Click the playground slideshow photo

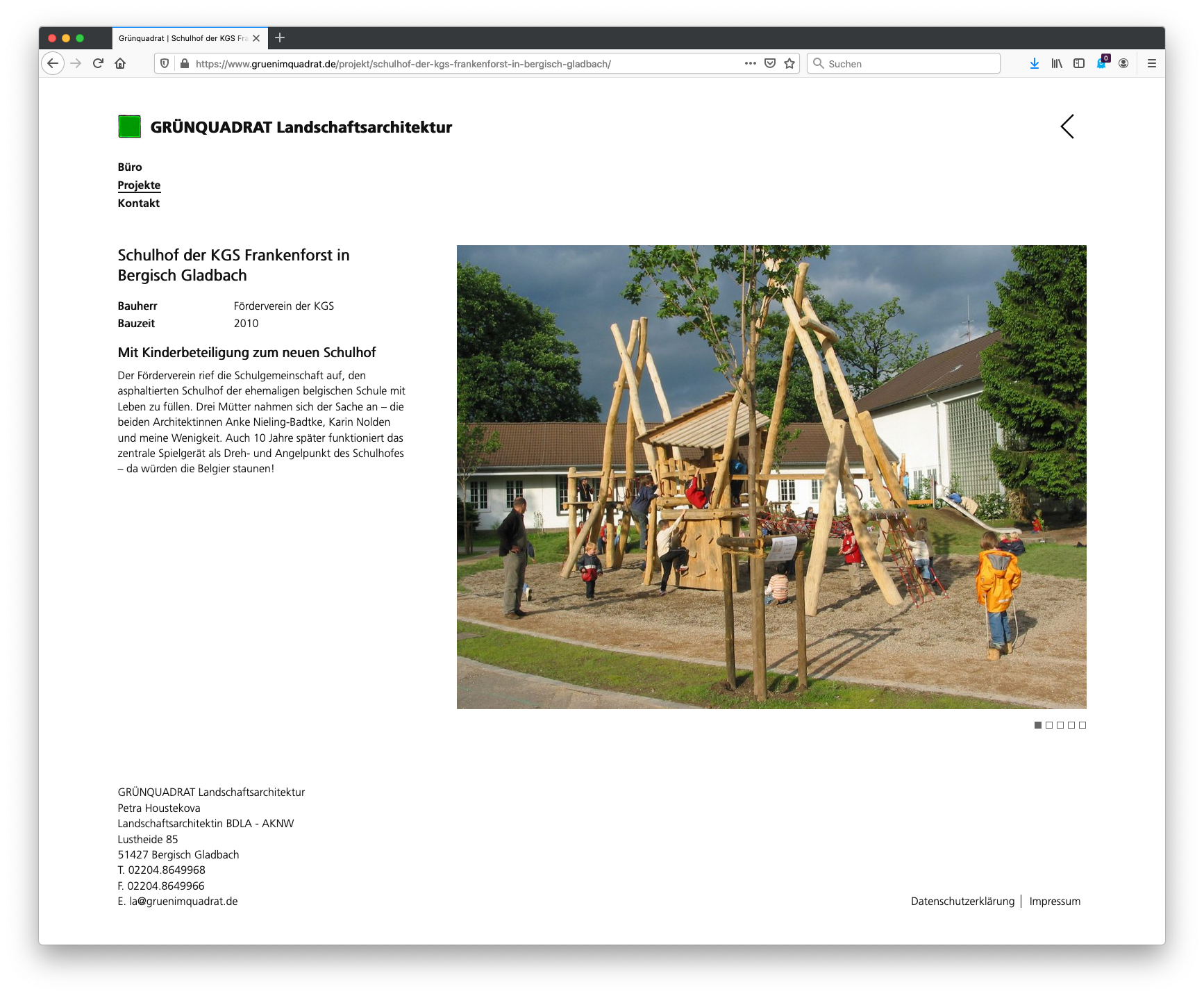click(771, 477)
